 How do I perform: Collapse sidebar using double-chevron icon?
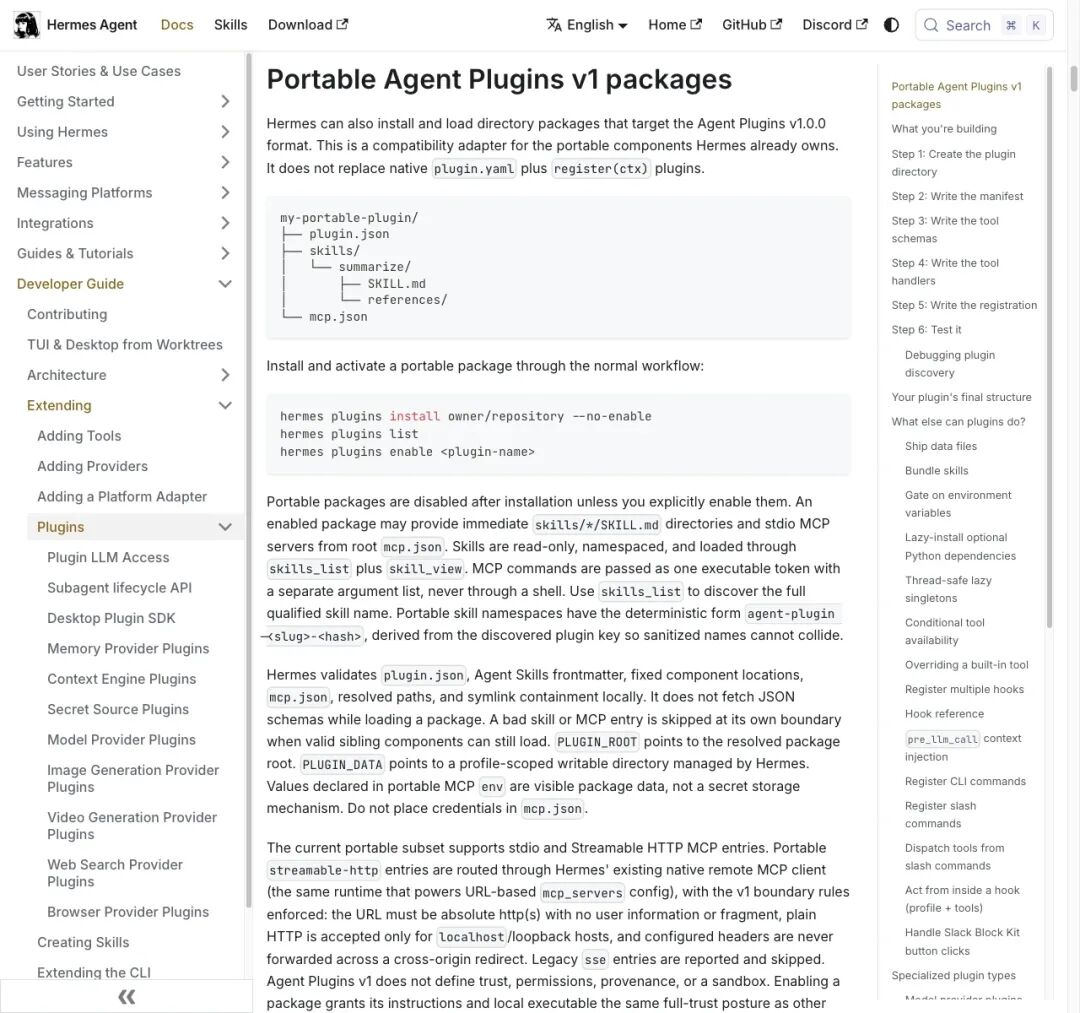tap(126, 996)
